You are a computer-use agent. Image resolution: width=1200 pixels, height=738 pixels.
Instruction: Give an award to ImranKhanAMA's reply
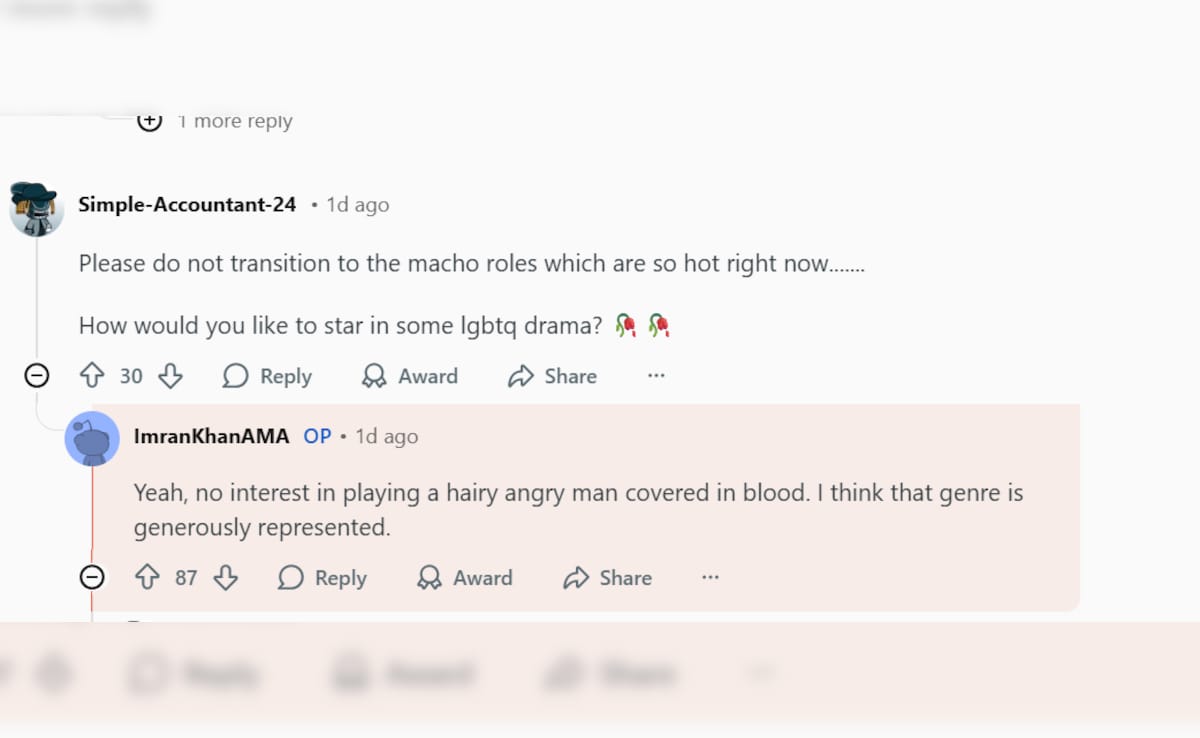(465, 578)
